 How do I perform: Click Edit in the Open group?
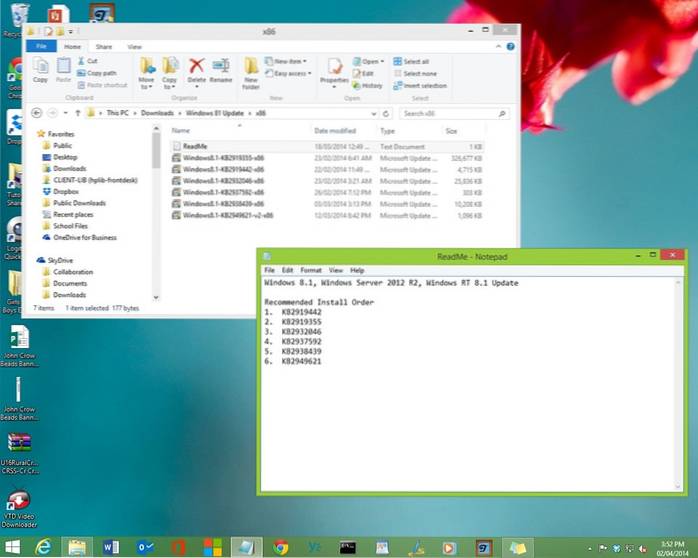point(363,73)
